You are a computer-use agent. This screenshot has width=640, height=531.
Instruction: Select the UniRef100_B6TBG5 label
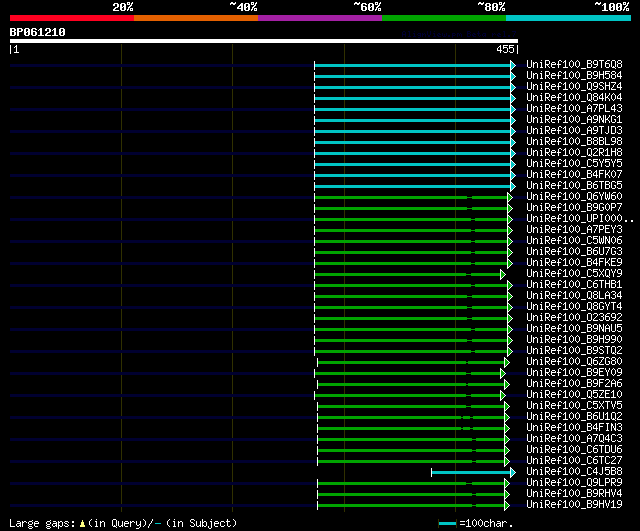click(x=574, y=186)
